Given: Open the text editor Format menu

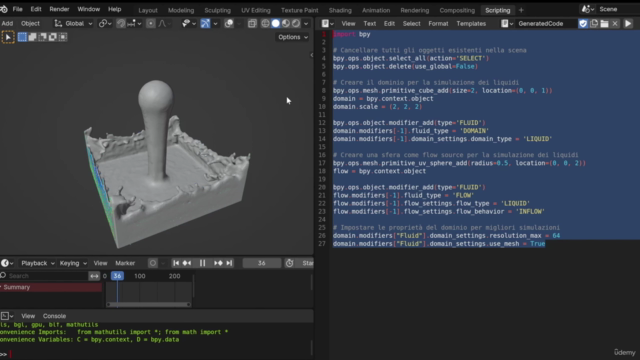Looking at the screenshot, I should (438, 24).
